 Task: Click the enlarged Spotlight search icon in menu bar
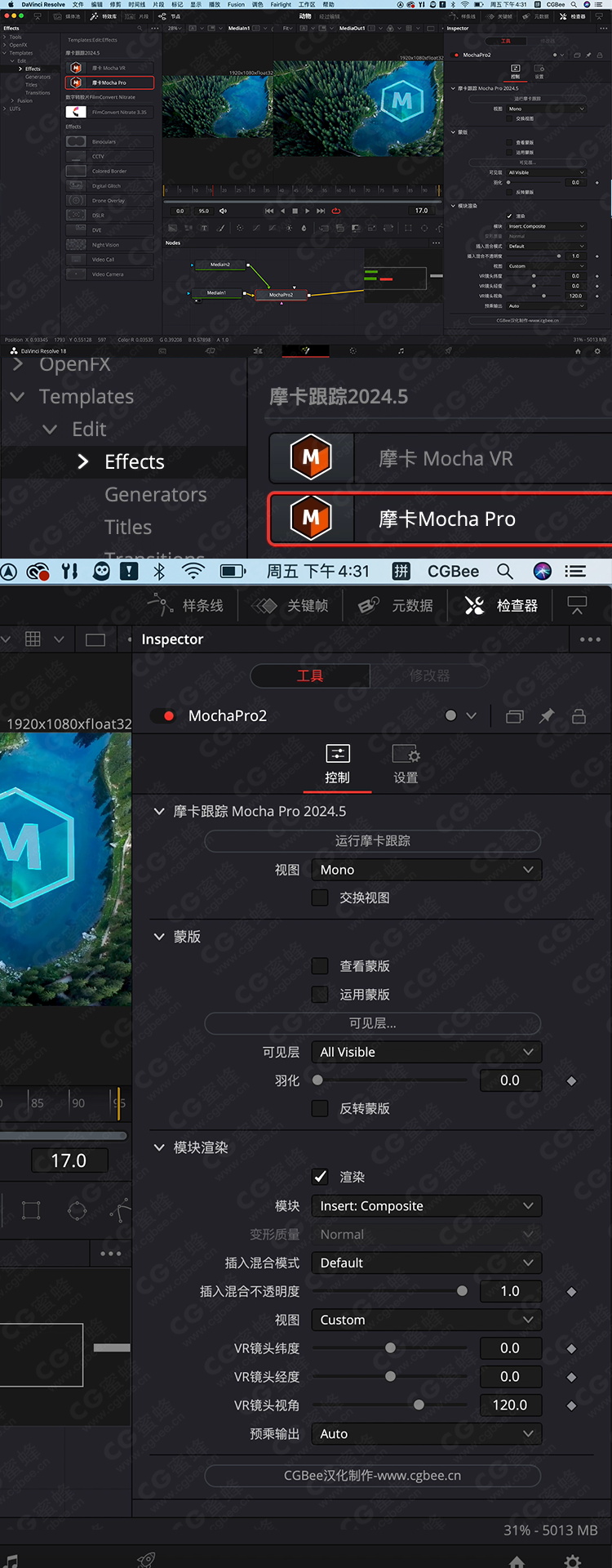tap(505, 571)
